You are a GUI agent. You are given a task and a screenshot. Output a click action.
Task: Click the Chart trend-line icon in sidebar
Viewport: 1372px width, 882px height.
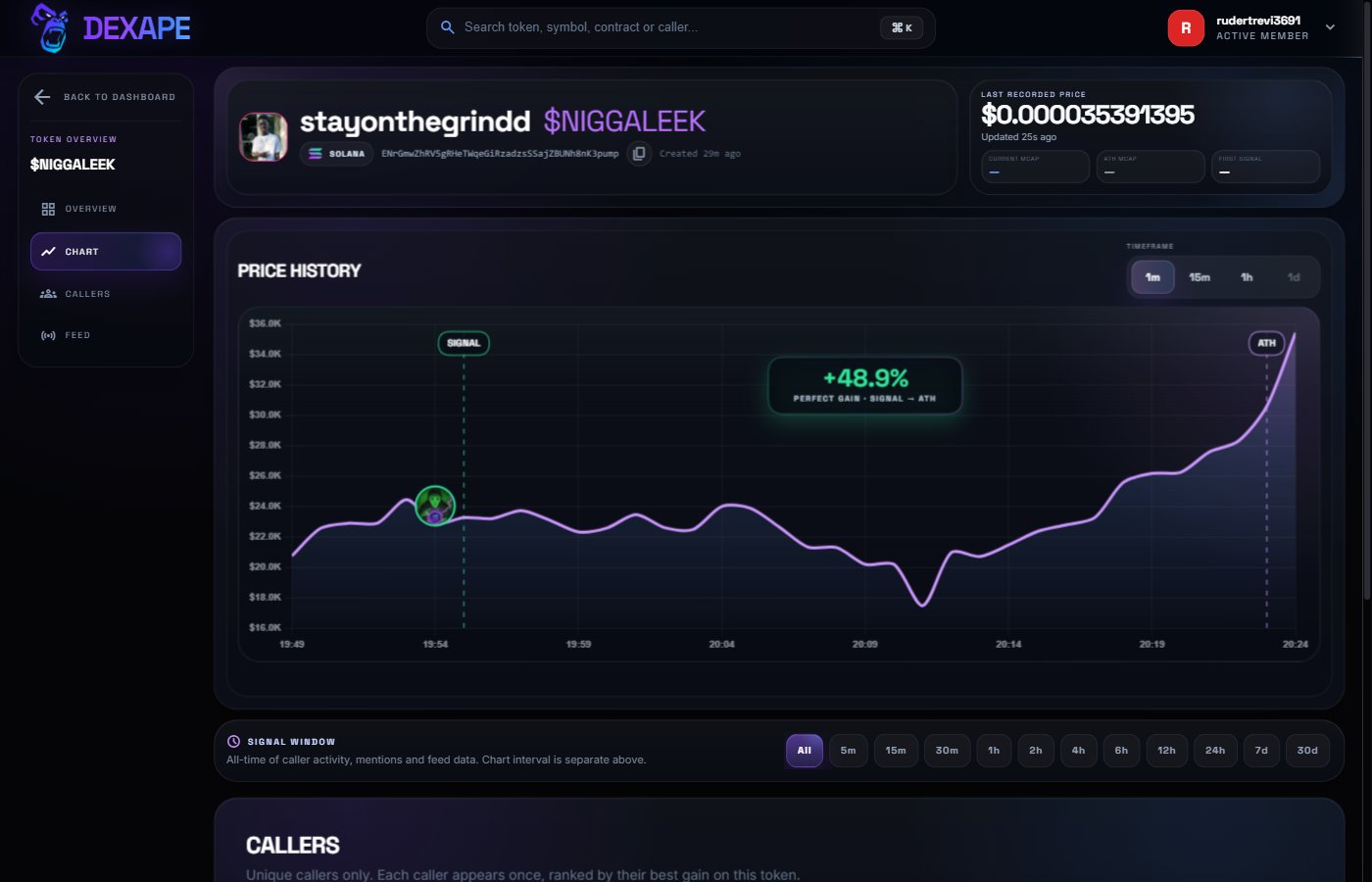pos(48,252)
